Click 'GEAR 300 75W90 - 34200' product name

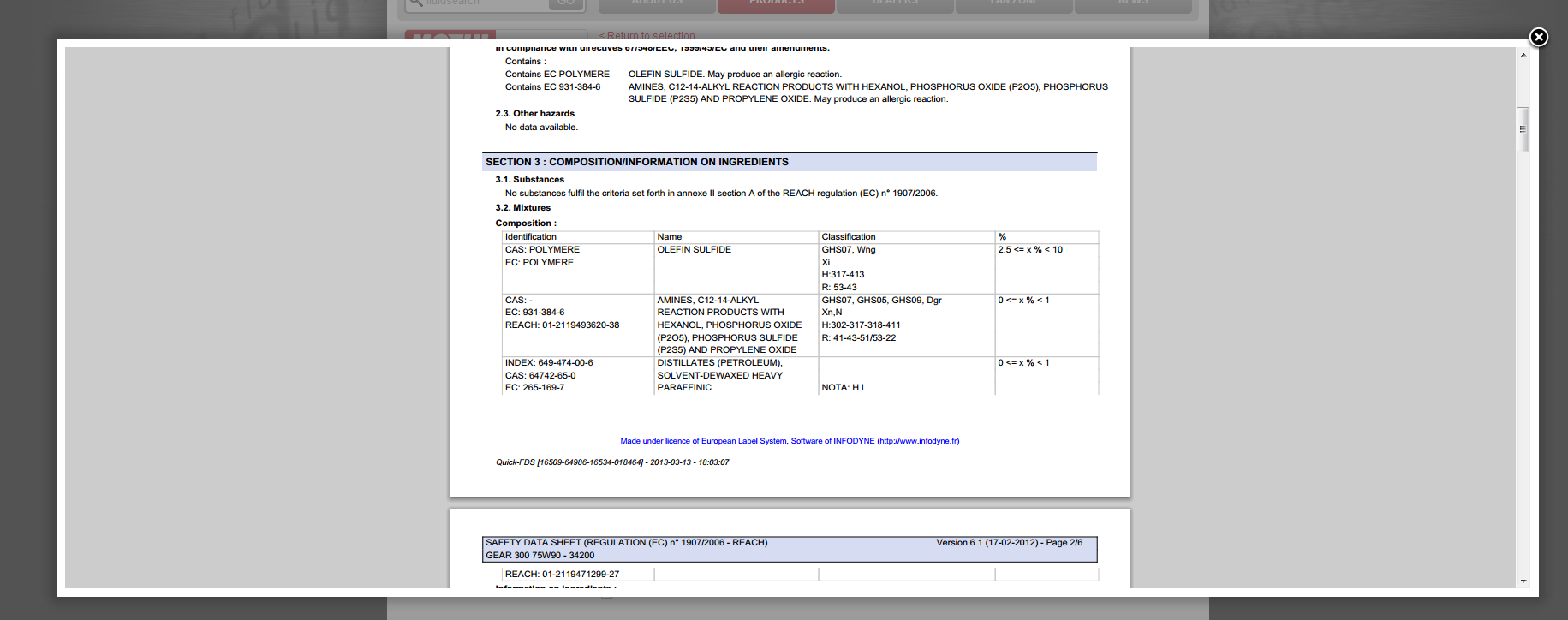[540, 556]
